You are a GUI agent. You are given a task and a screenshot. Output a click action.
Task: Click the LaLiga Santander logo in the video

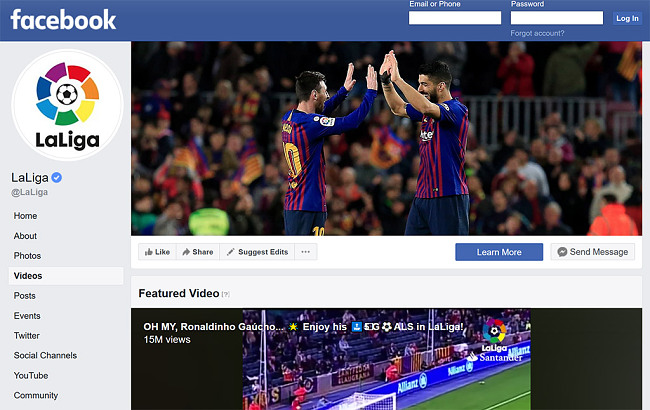(495, 340)
